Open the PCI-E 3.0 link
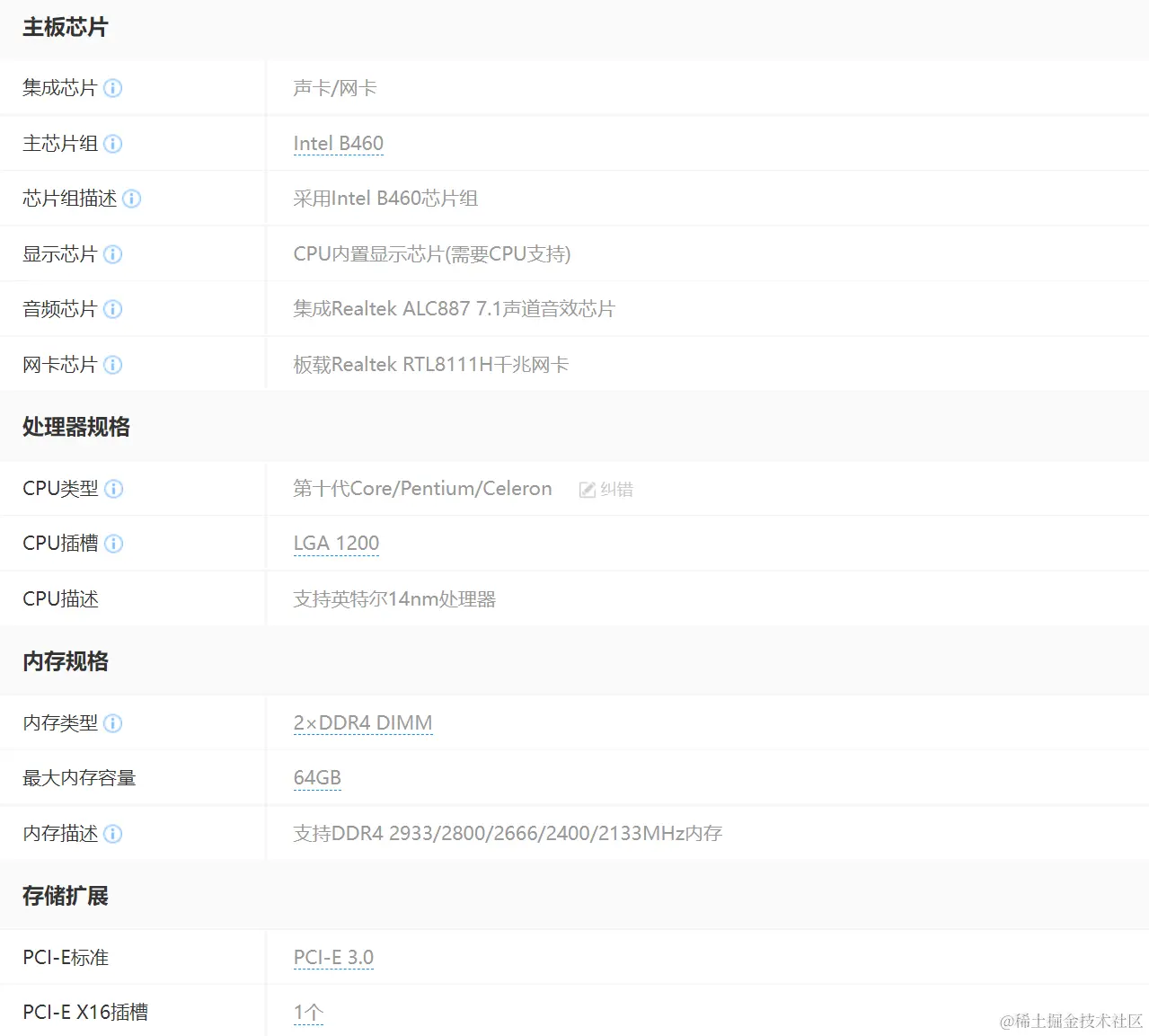The height and width of the screenshot is (1036, 1149). pyautogui.click(x=333, y=958)
